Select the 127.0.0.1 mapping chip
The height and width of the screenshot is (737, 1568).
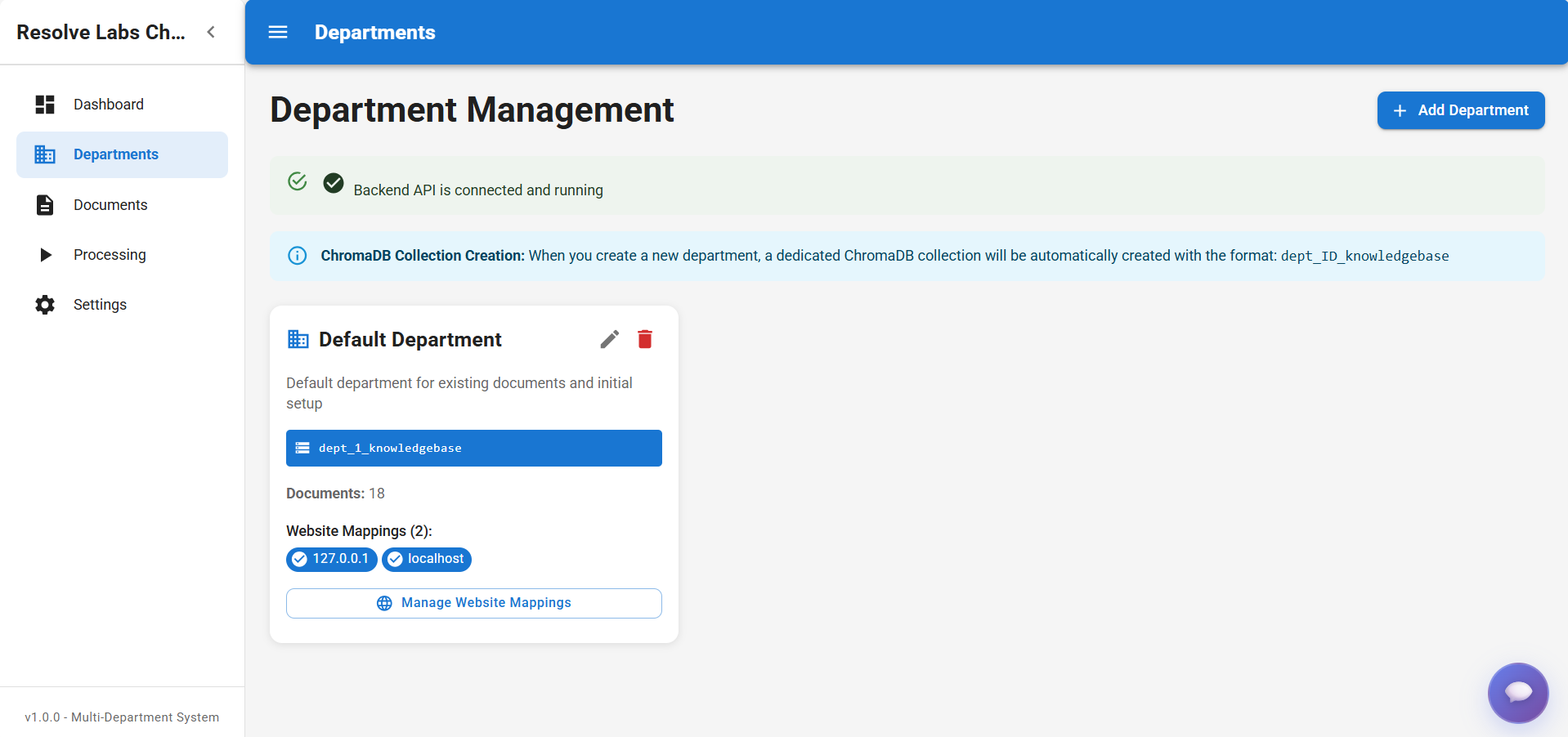click(331, 559)
